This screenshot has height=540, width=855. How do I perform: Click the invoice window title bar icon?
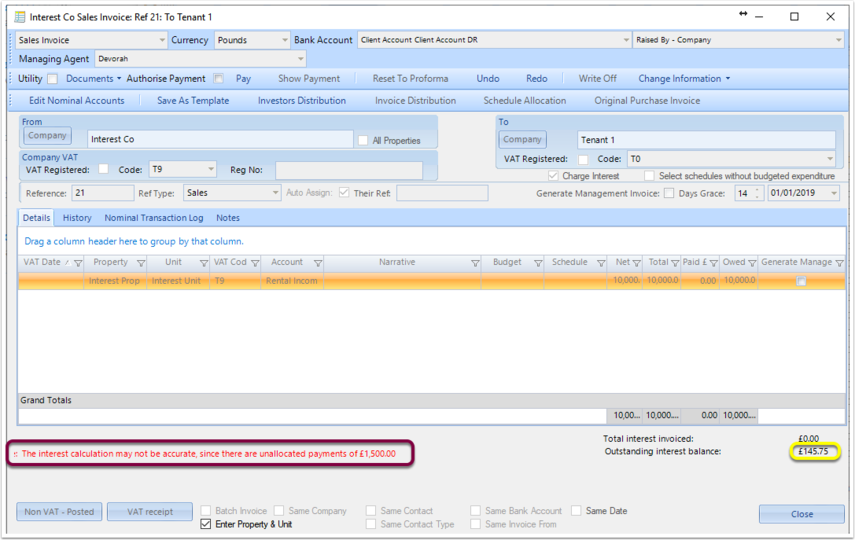[20, 17]
